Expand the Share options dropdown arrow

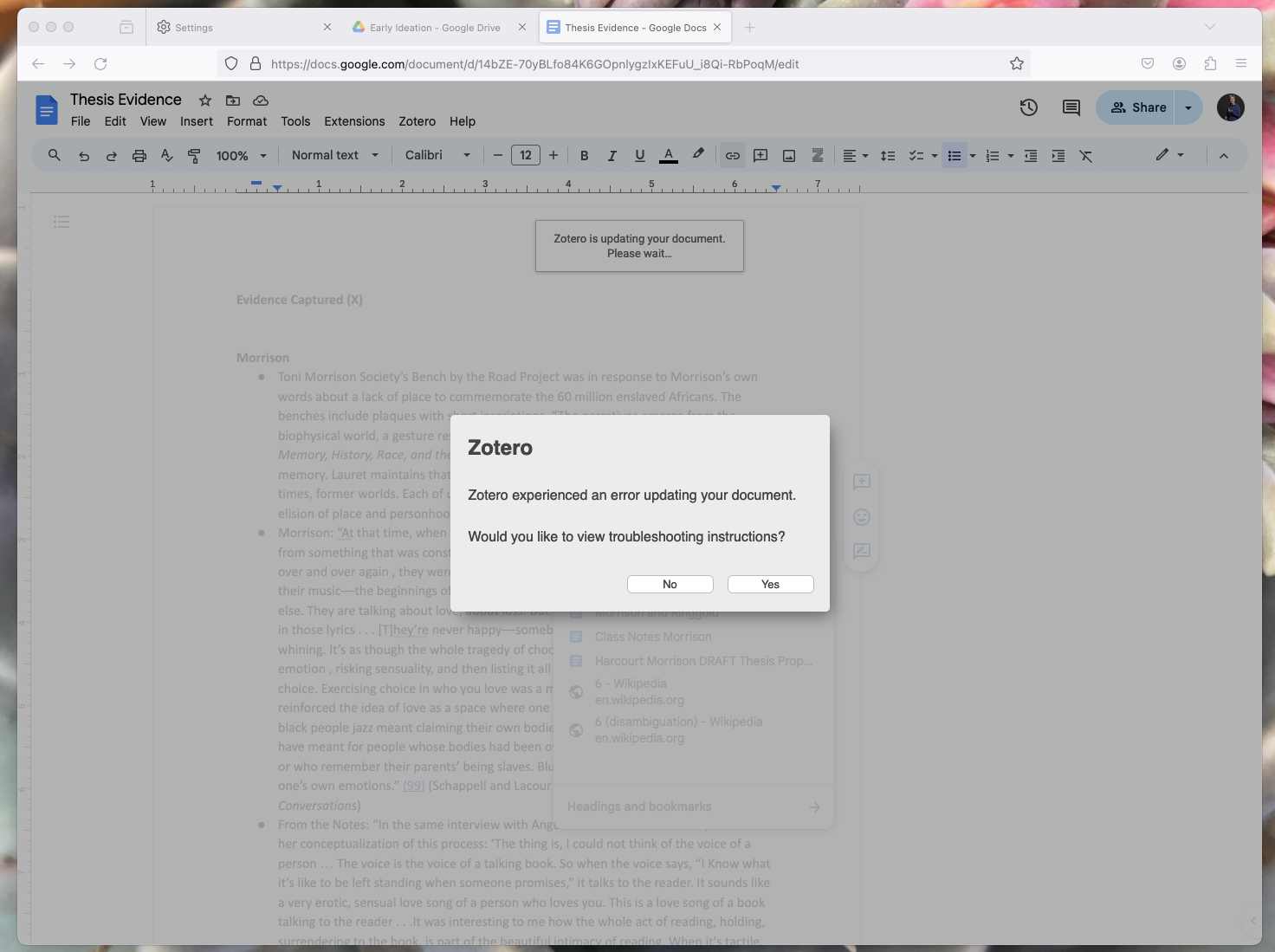click(x=1188, y=107)
